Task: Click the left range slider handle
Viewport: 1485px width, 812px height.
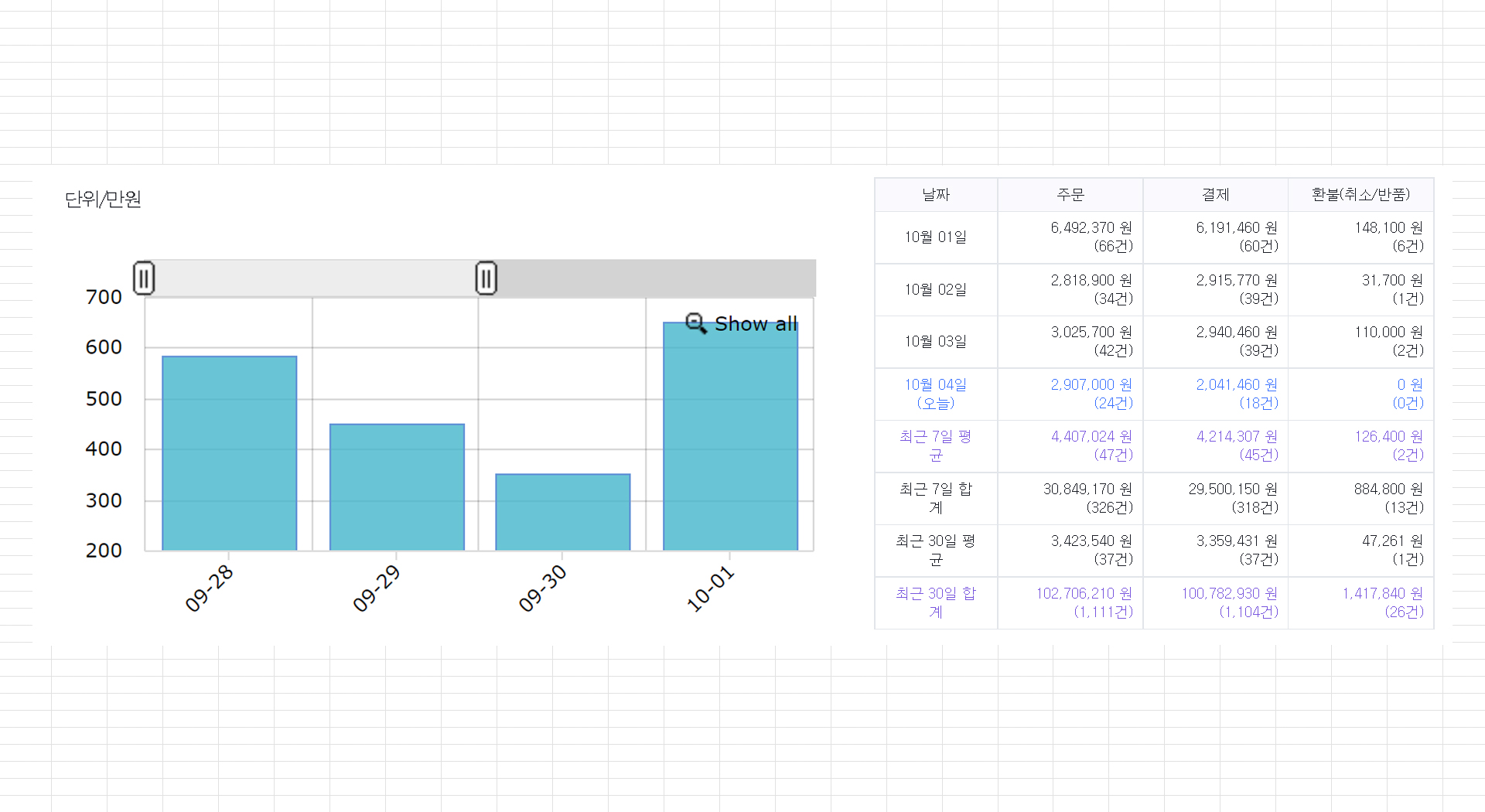Action: coord(144,278)
